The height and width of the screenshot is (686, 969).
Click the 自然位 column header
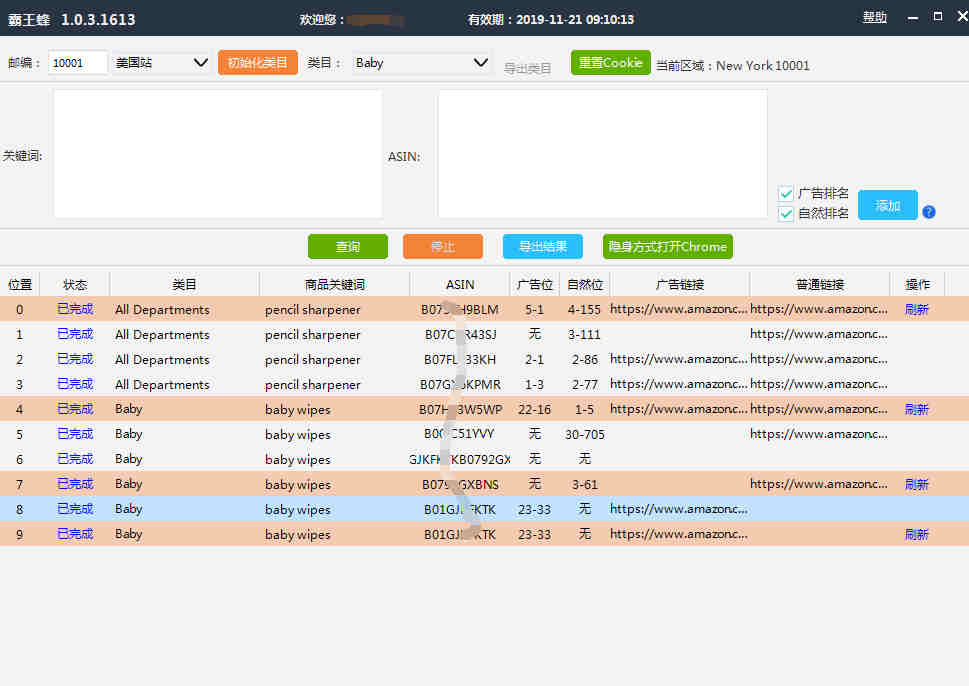[x=585, y=284]
